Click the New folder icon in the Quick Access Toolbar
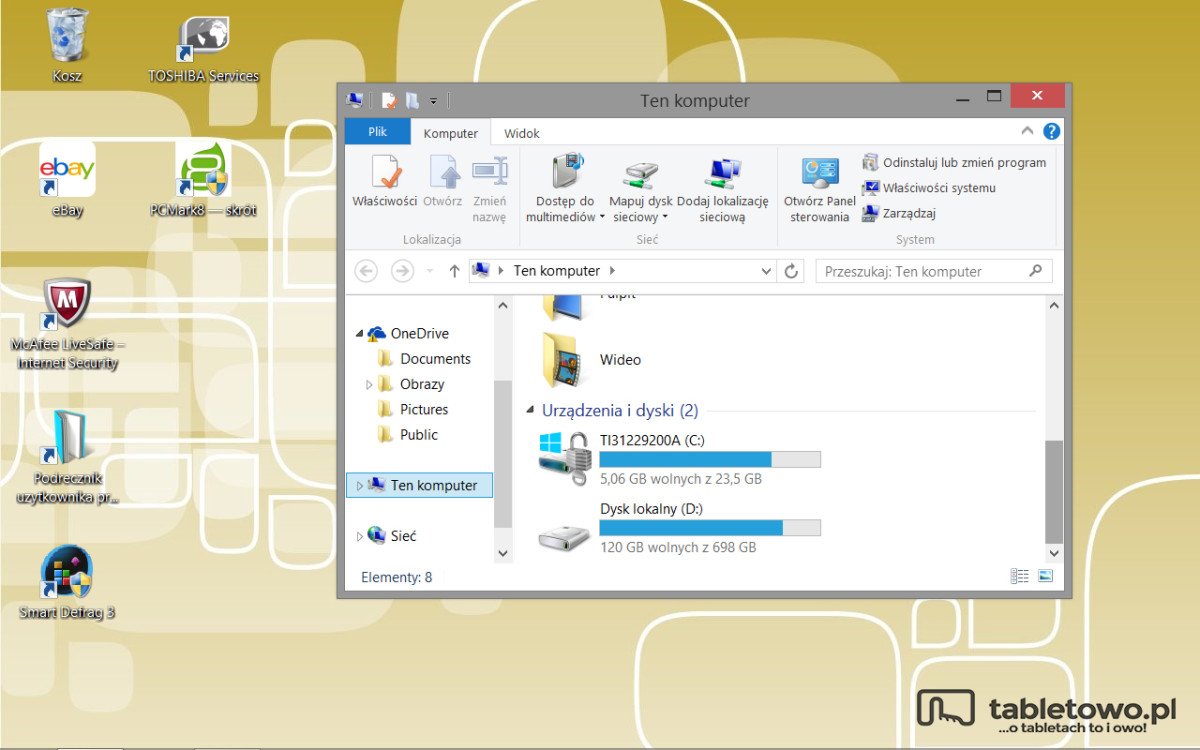 (x=412, y=100)
